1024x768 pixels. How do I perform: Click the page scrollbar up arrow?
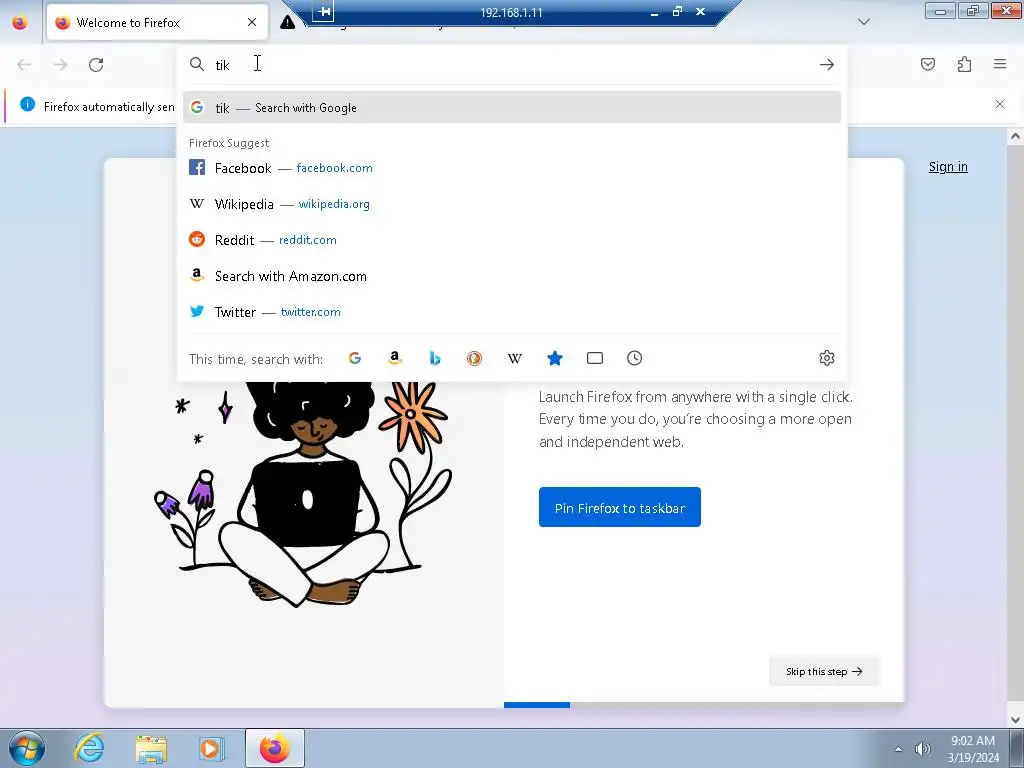1015,136
